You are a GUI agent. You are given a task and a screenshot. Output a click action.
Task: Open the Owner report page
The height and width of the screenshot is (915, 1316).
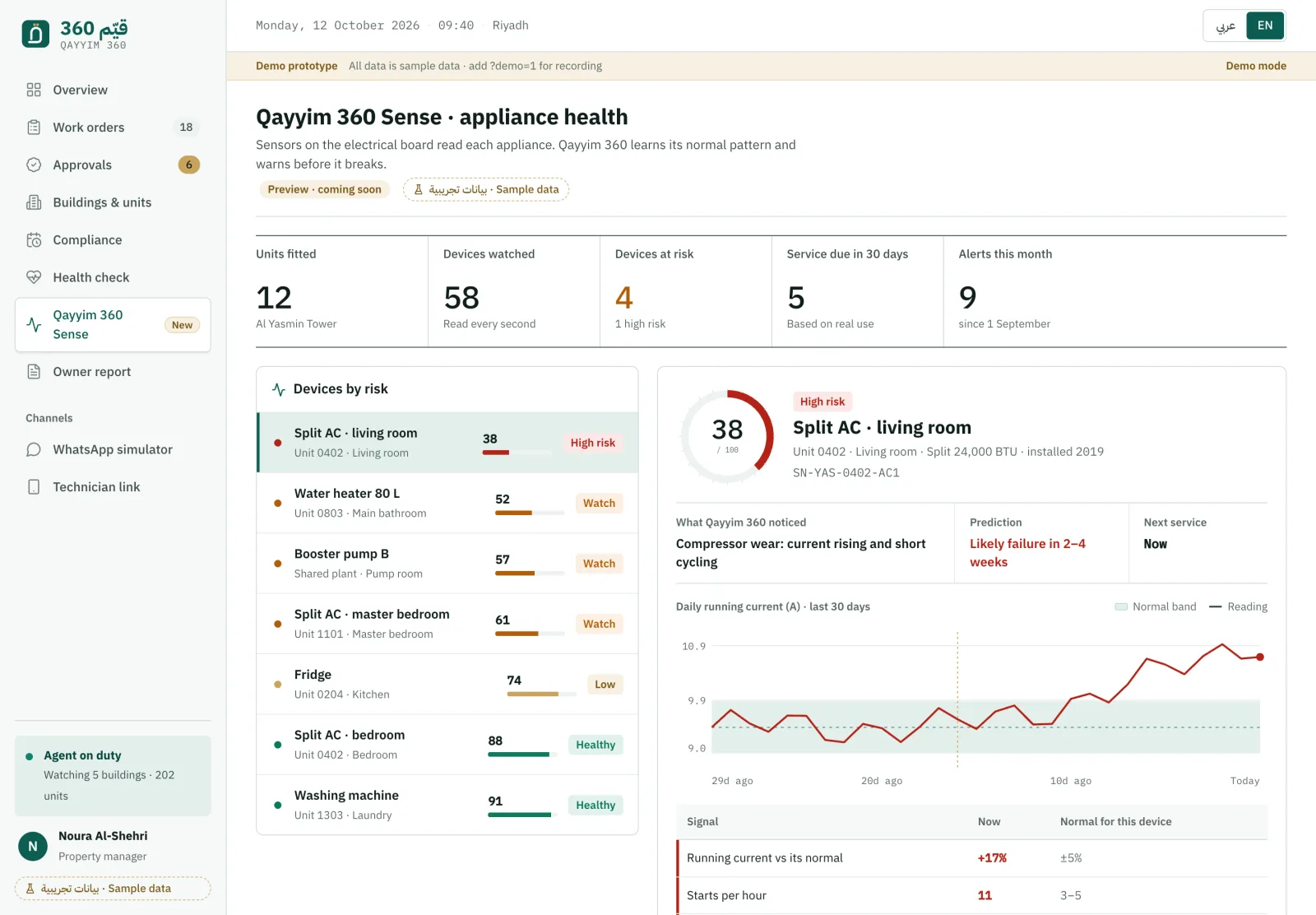coord(113,372)
